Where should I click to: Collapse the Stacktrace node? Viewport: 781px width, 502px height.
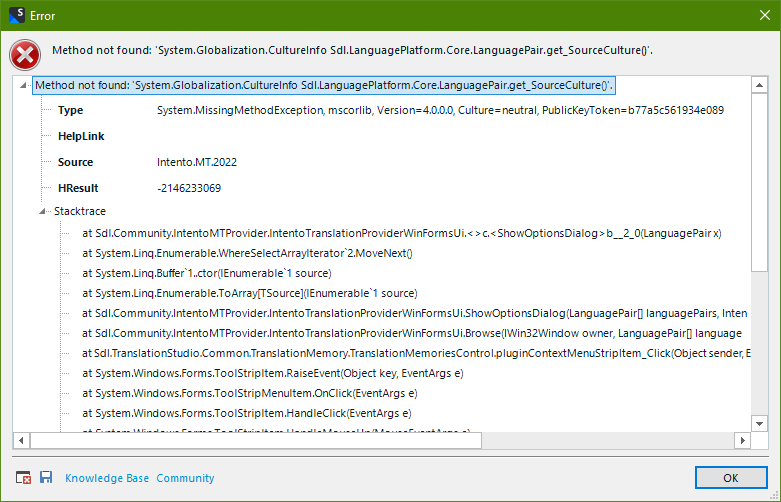pos(42,211)
